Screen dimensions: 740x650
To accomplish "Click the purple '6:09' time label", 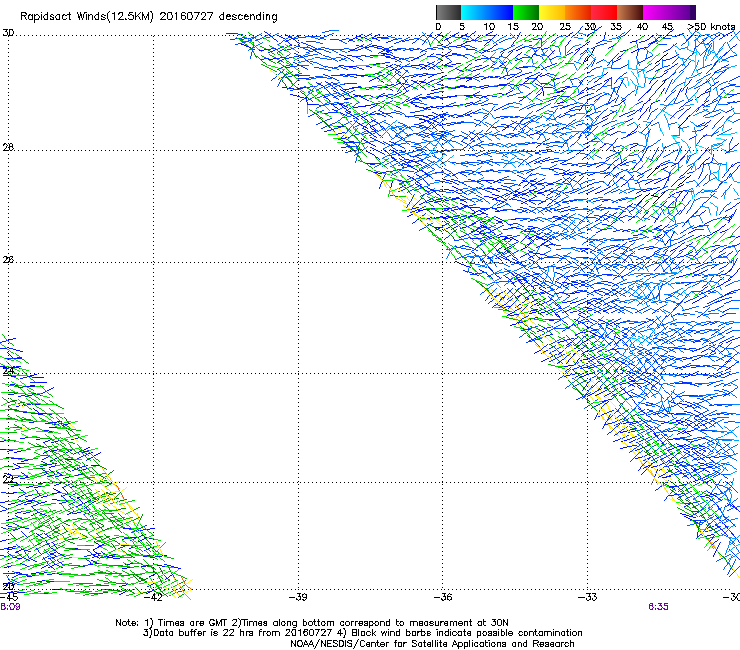I will [x=10, y=607].
